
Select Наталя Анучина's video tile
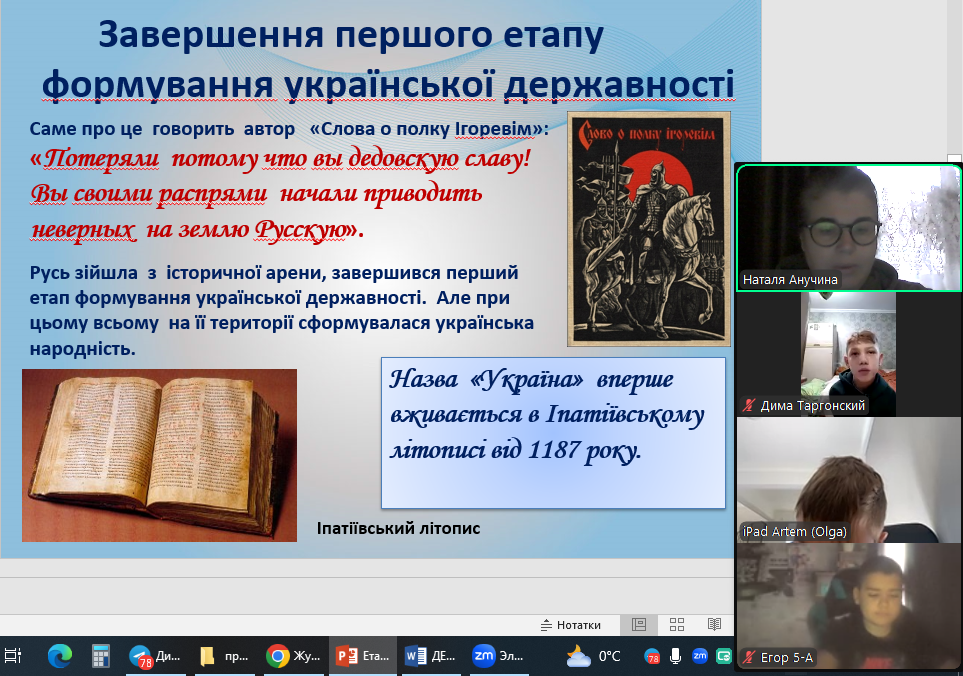(849, 227)
